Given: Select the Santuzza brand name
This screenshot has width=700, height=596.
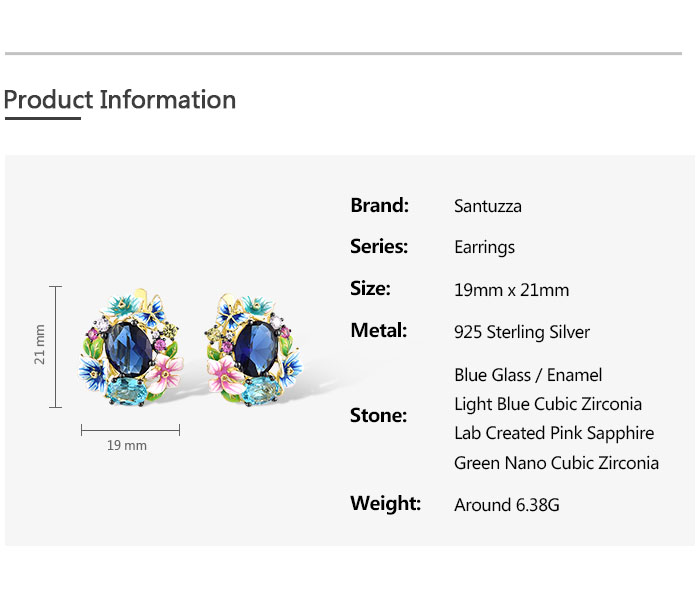Looking at the screenshot, I should [488, 207].
